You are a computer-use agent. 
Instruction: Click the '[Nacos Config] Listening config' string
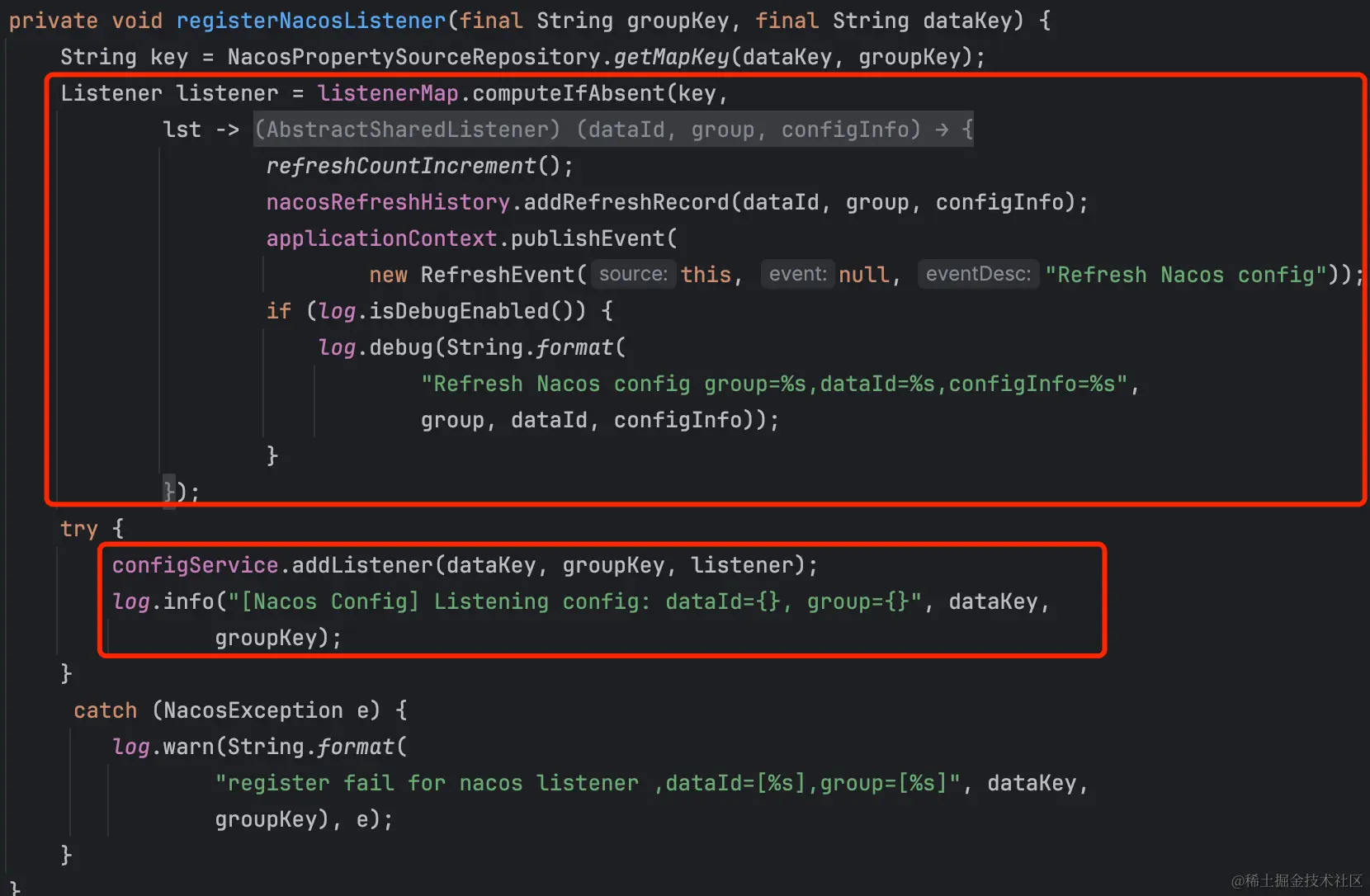pyautogui.click(x=574, y=601)
